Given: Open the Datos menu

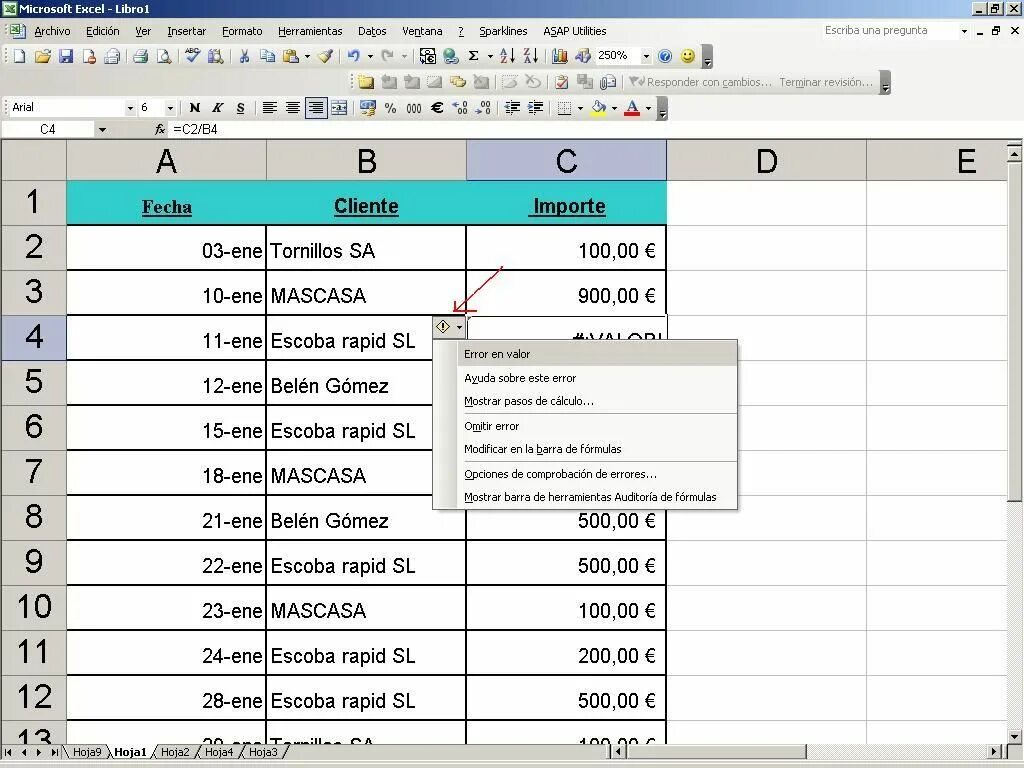Looking at the screenshot, I should click(x=372, y=31).
